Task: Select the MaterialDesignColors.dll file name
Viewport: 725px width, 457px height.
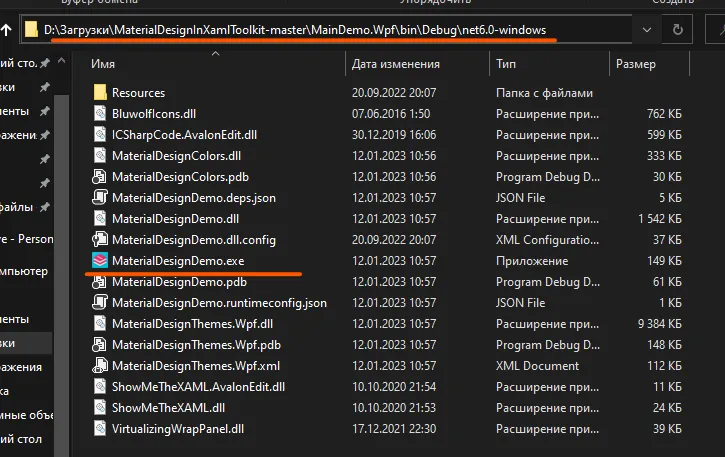Action: click(x=176, y=156)
